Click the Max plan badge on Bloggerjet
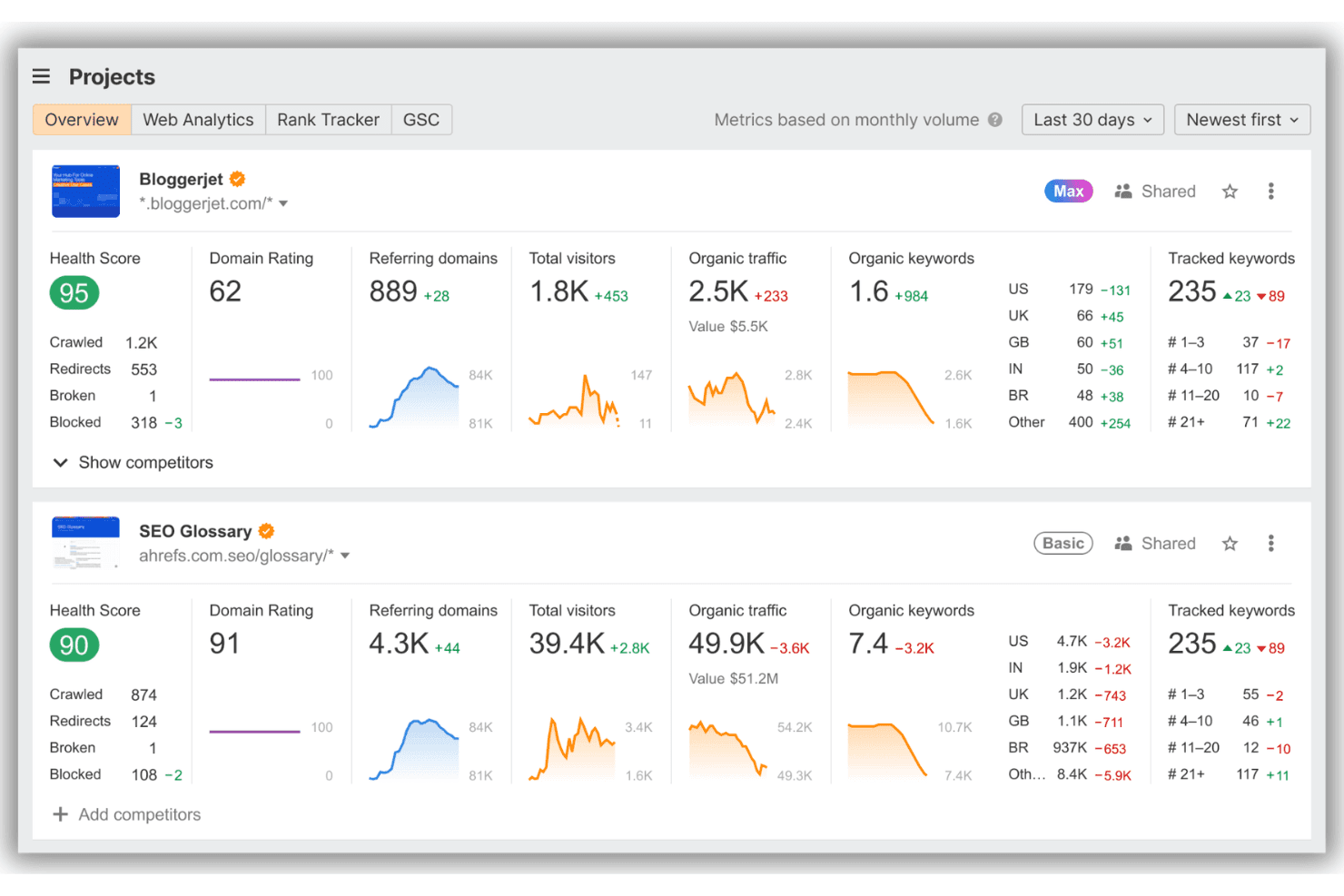Screen dimensions: 1344x896 1068,192
